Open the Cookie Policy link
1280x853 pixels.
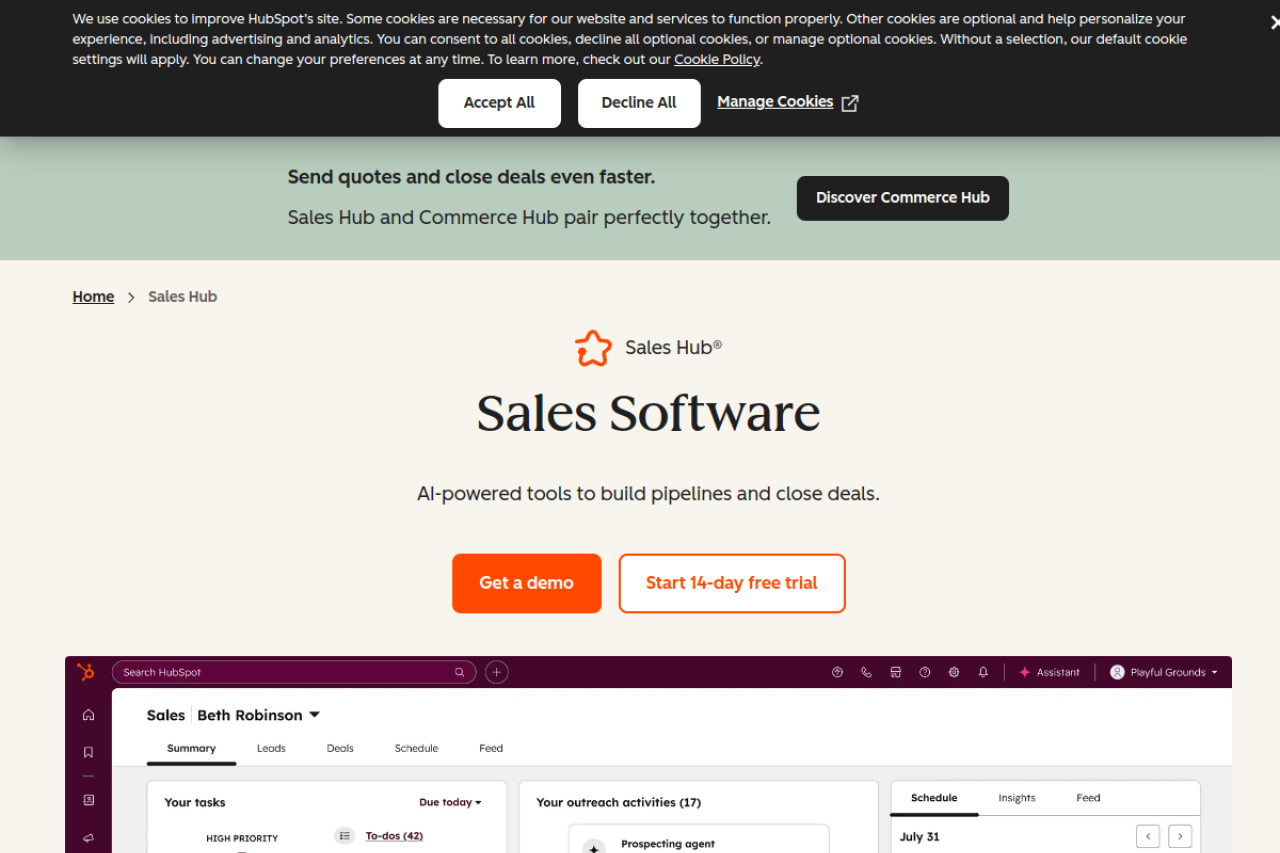point(717,59)
